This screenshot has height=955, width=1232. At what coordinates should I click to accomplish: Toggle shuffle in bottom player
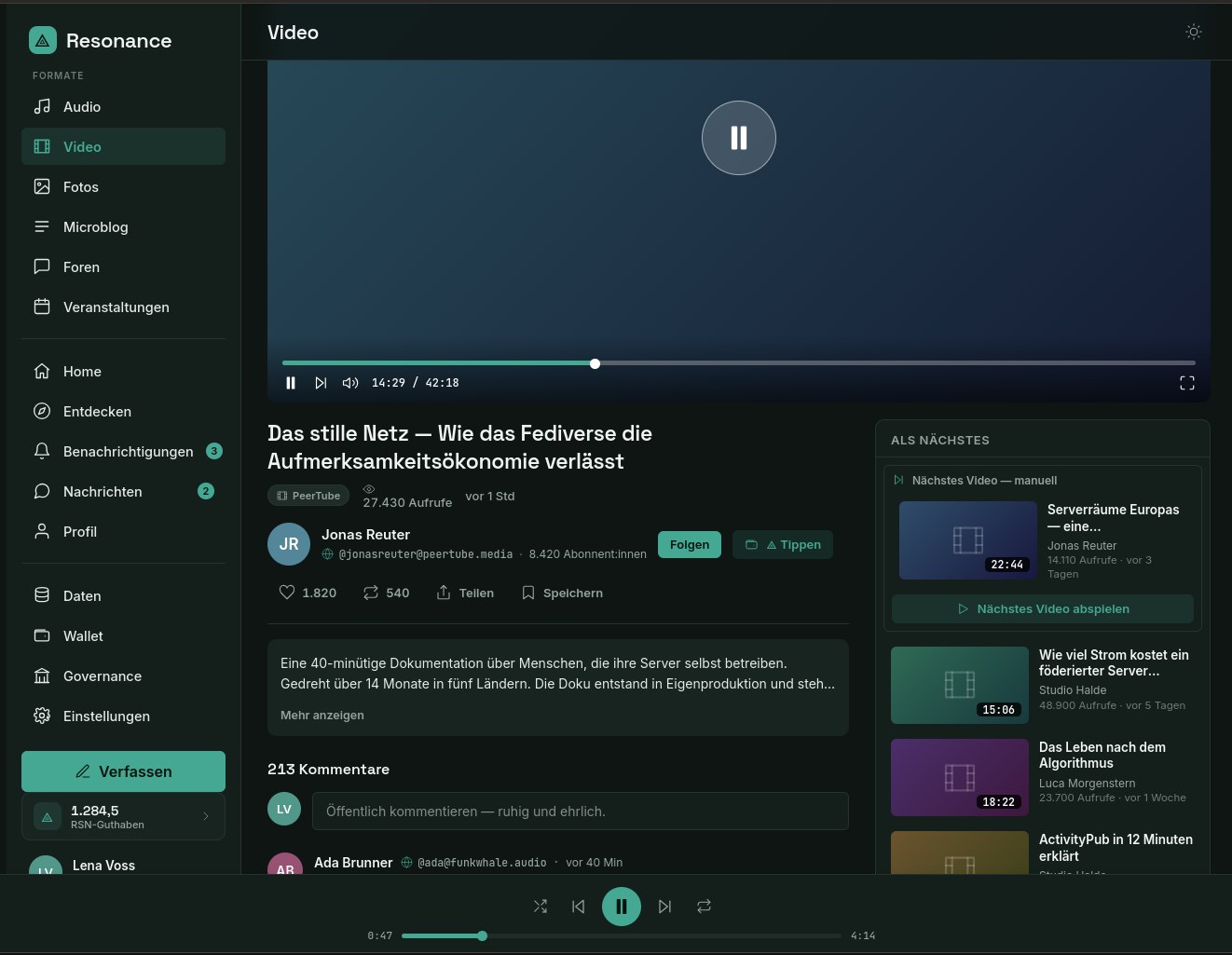(541, 906)
